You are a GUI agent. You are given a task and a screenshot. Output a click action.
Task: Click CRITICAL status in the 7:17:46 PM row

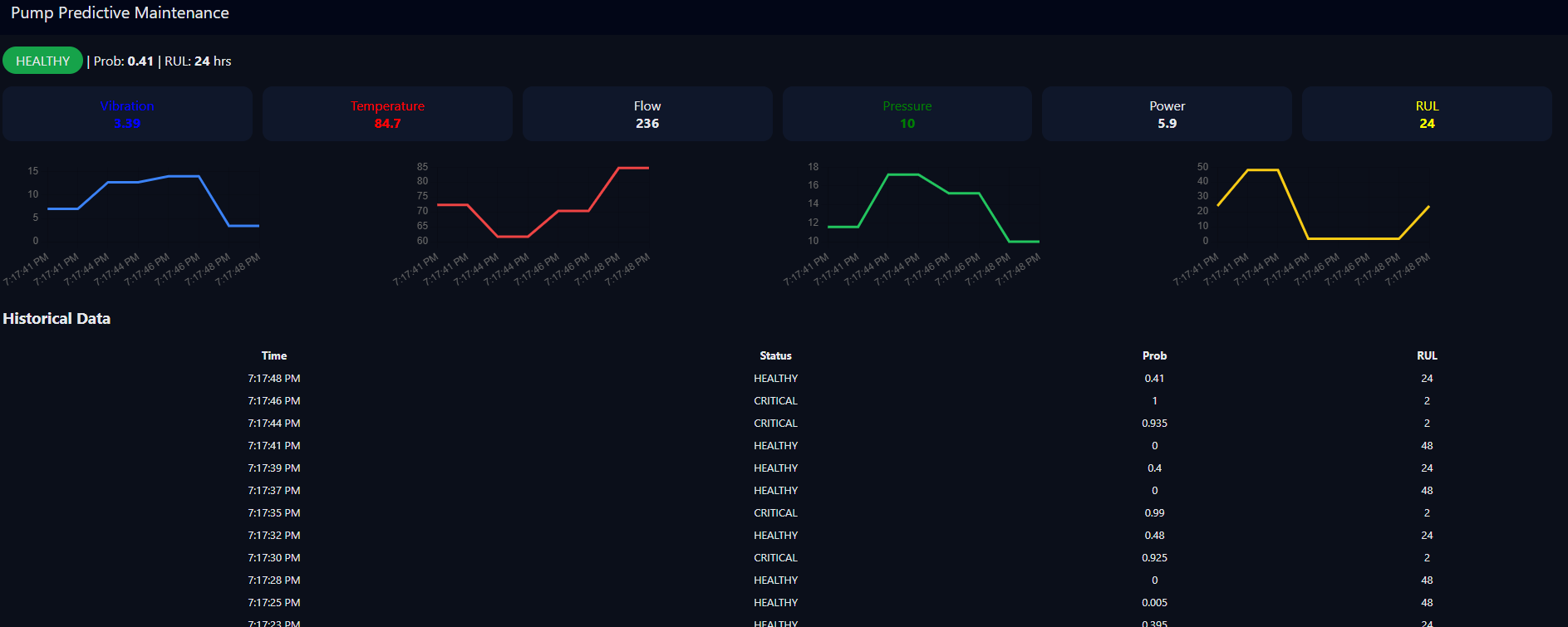click(x=775, y=400)
